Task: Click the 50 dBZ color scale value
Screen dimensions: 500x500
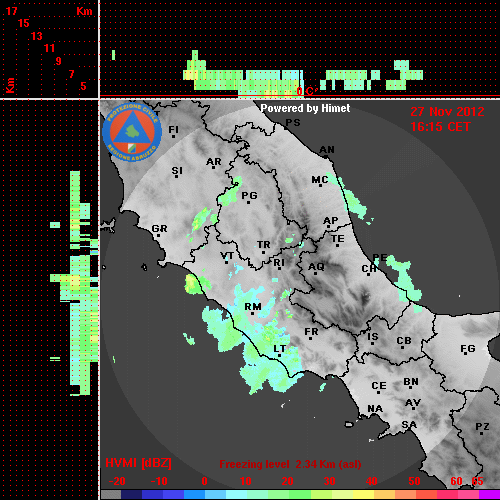Action: 414,481
